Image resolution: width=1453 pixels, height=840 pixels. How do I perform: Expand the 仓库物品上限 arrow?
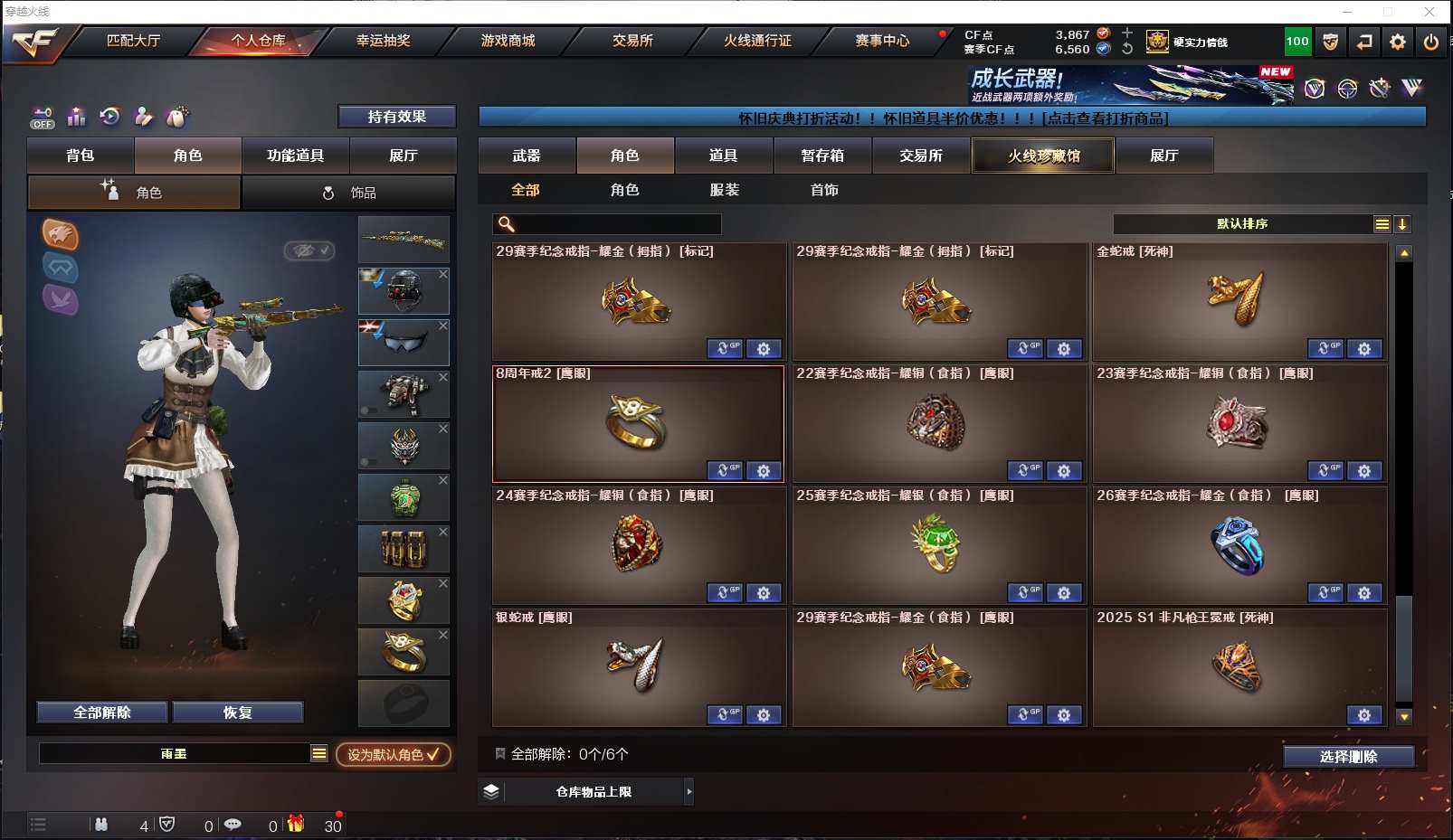pos(689,792)
